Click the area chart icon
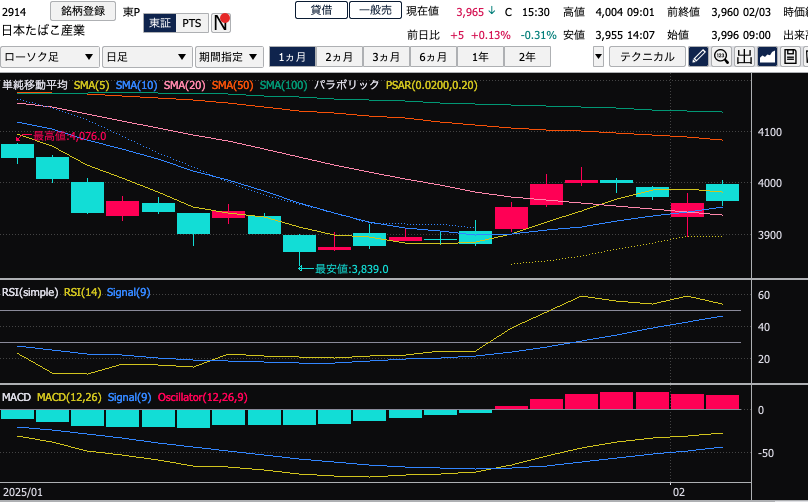This screenshot has height=502, width=808. [x=768, y=57]
